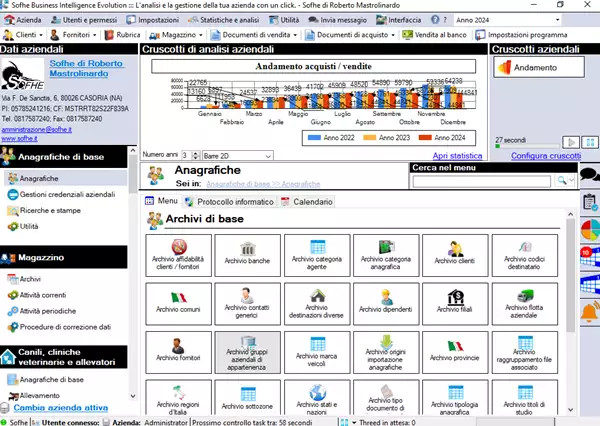Open the Archivio banche tile
Viewport: 600px width, 426px height.
click(x=248, y=255)
